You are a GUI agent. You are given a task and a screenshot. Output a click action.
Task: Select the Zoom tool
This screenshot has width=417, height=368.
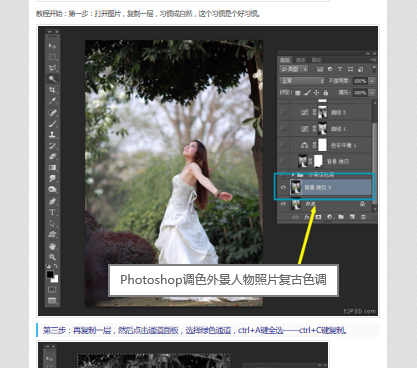tap(52, 257)
